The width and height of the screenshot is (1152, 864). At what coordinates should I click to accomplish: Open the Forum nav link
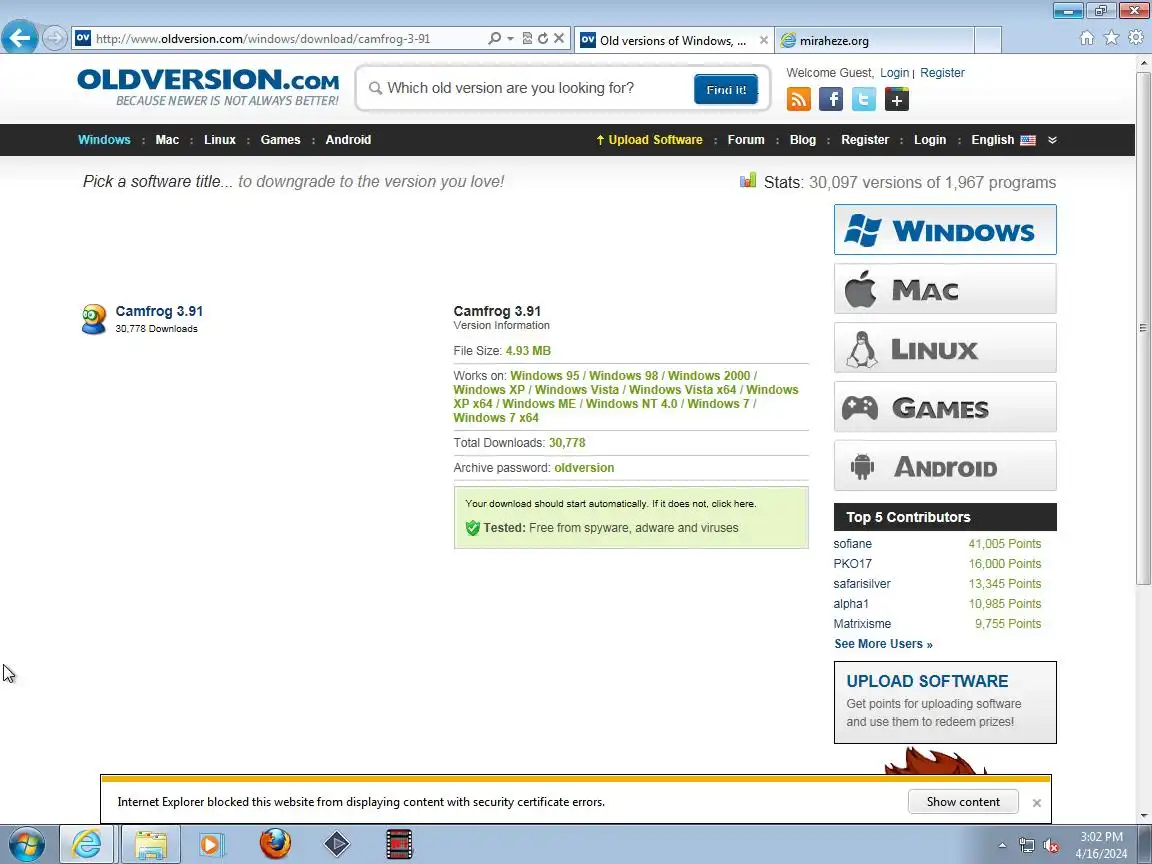(746, 140)
